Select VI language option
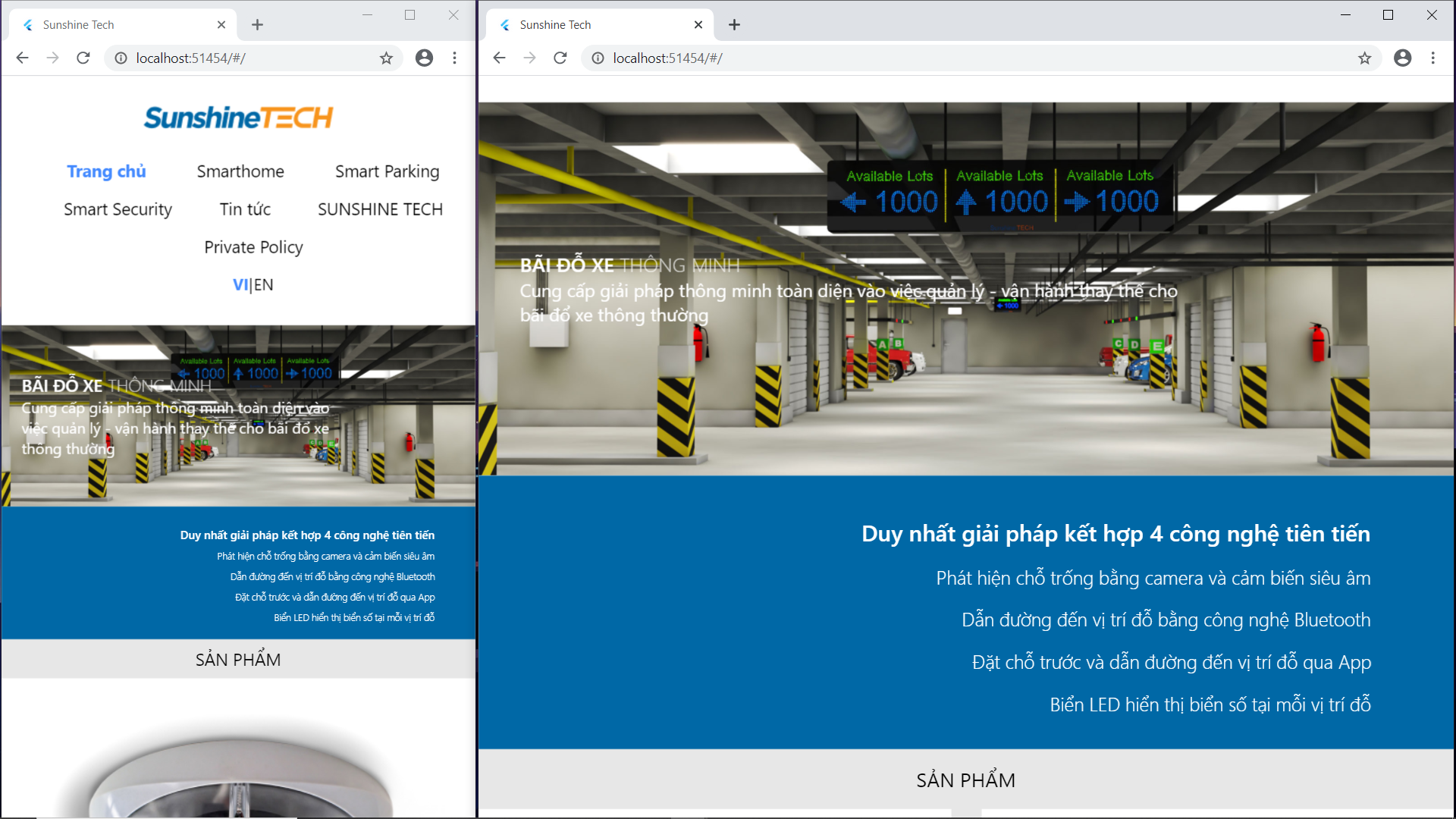The height and width of the screenshot is (819, 1456). pos(240,284)
